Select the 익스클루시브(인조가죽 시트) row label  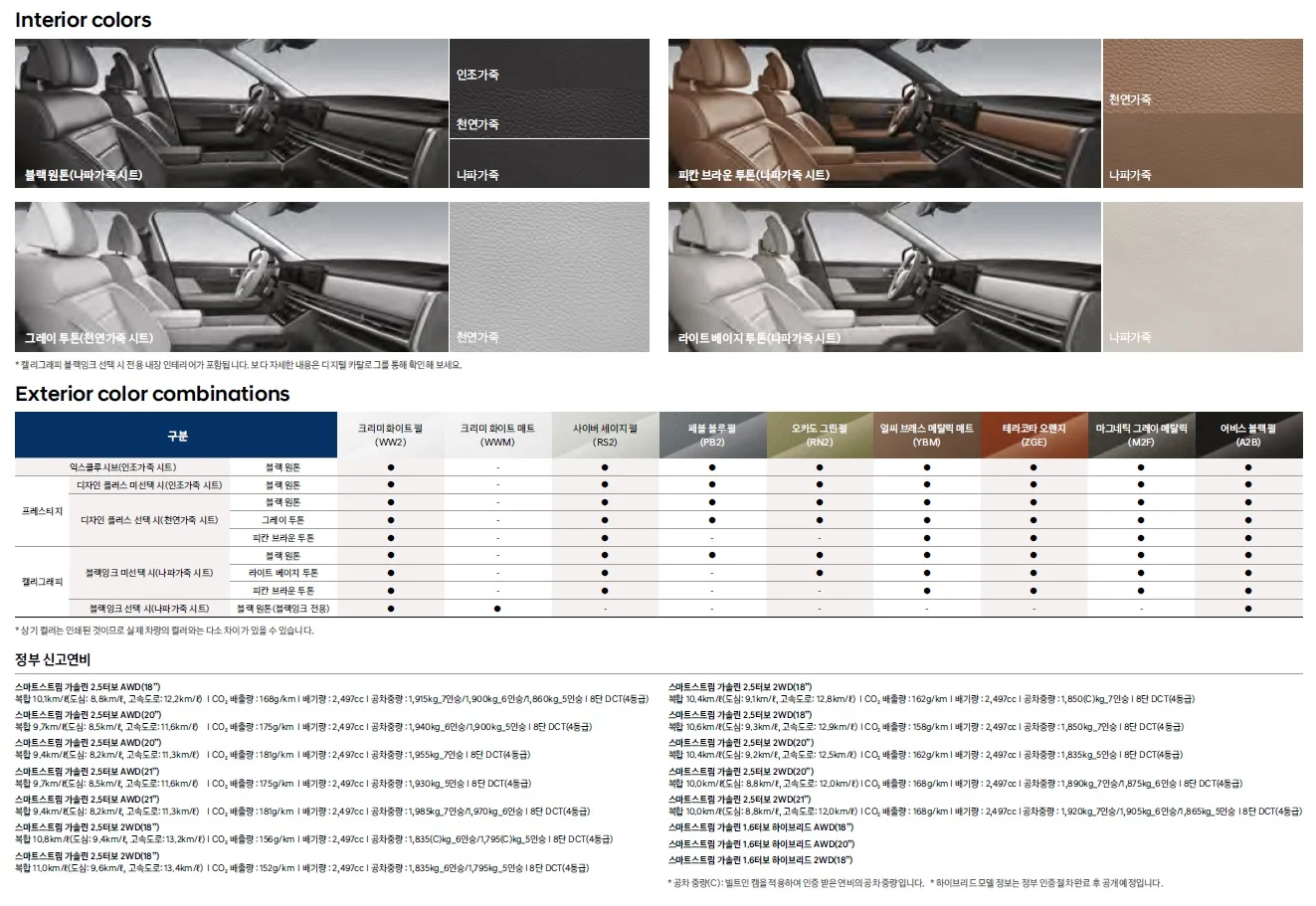coord(122,467)
